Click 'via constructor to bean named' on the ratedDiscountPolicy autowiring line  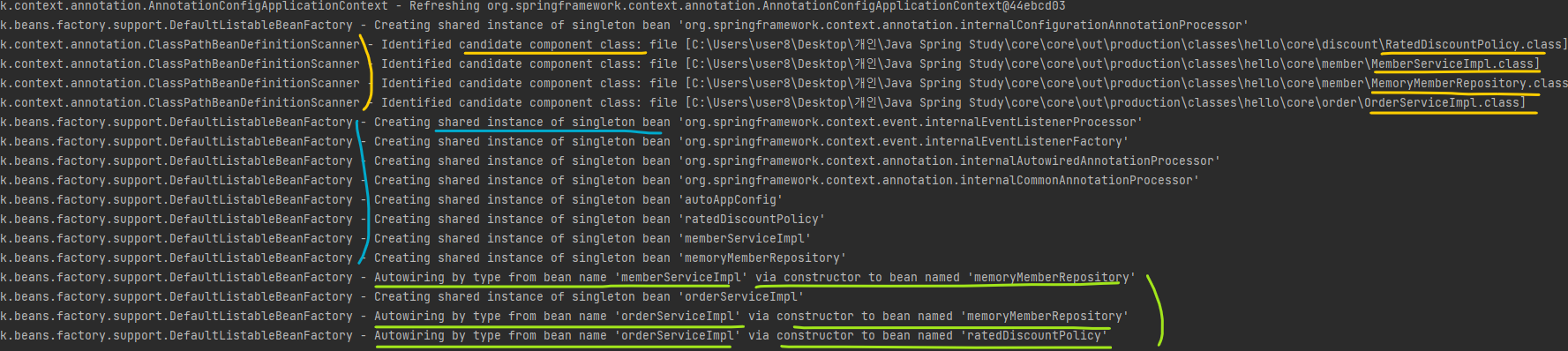pos(851,335)
